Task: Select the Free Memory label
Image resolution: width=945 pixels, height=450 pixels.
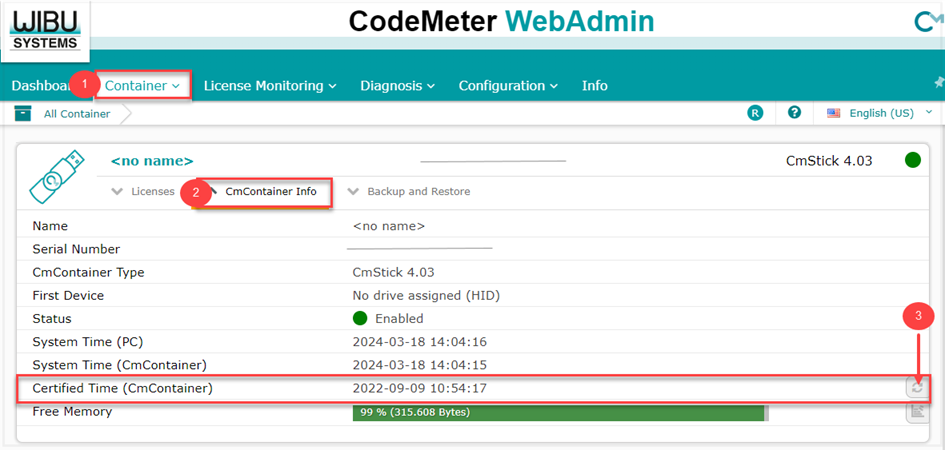Action: [x=72, y=411]
